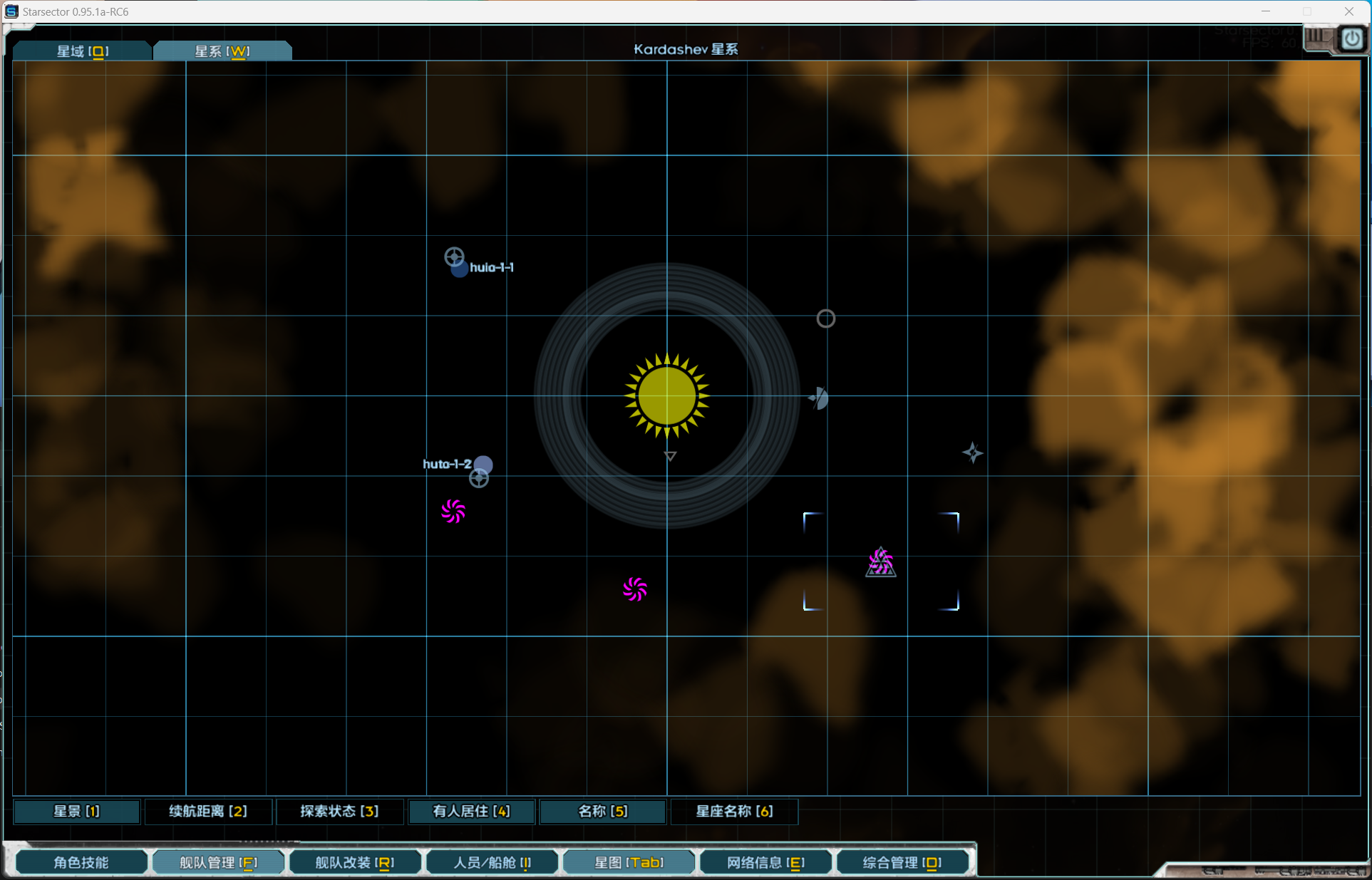
Task: Click the magenta jump point below the star
Action: [634, 589]
